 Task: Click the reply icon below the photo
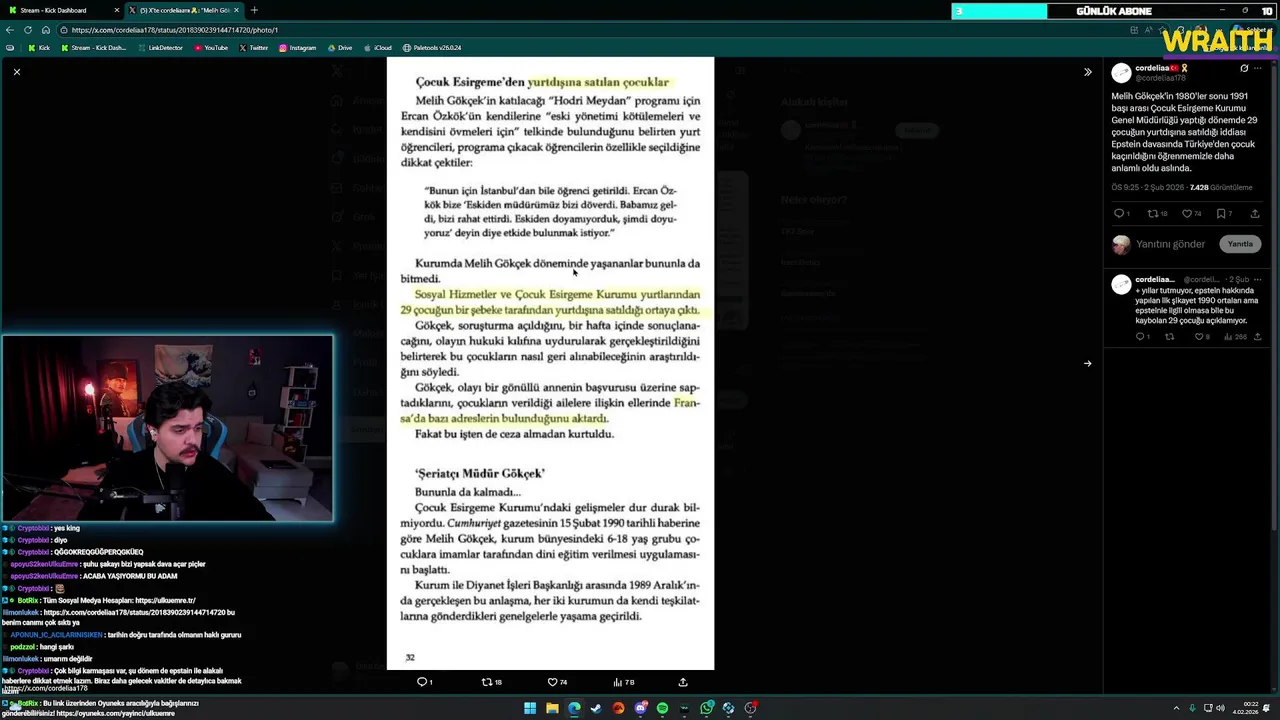coord(421,682)
